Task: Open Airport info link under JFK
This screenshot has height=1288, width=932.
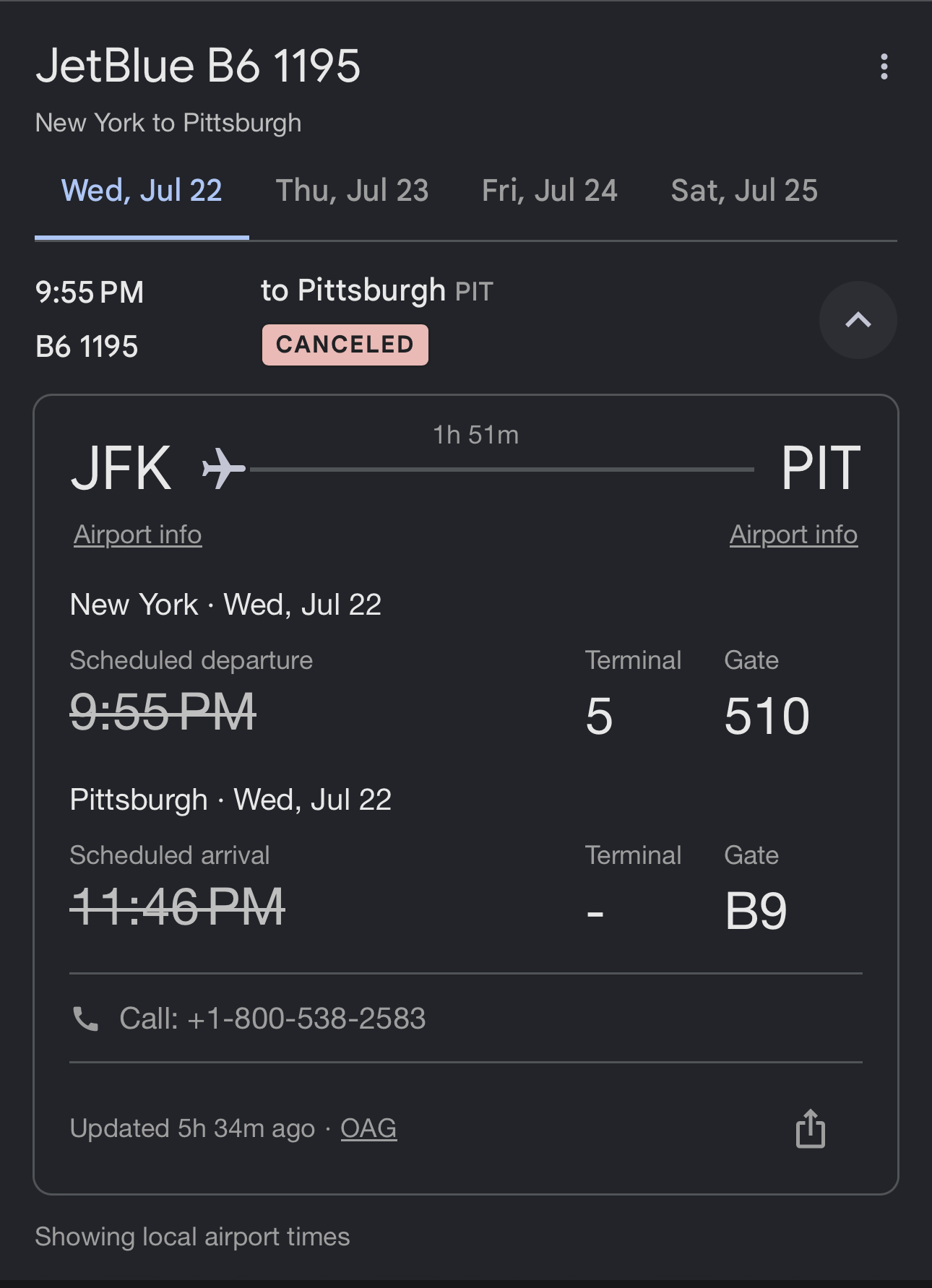Action: [x=137, y=535]
